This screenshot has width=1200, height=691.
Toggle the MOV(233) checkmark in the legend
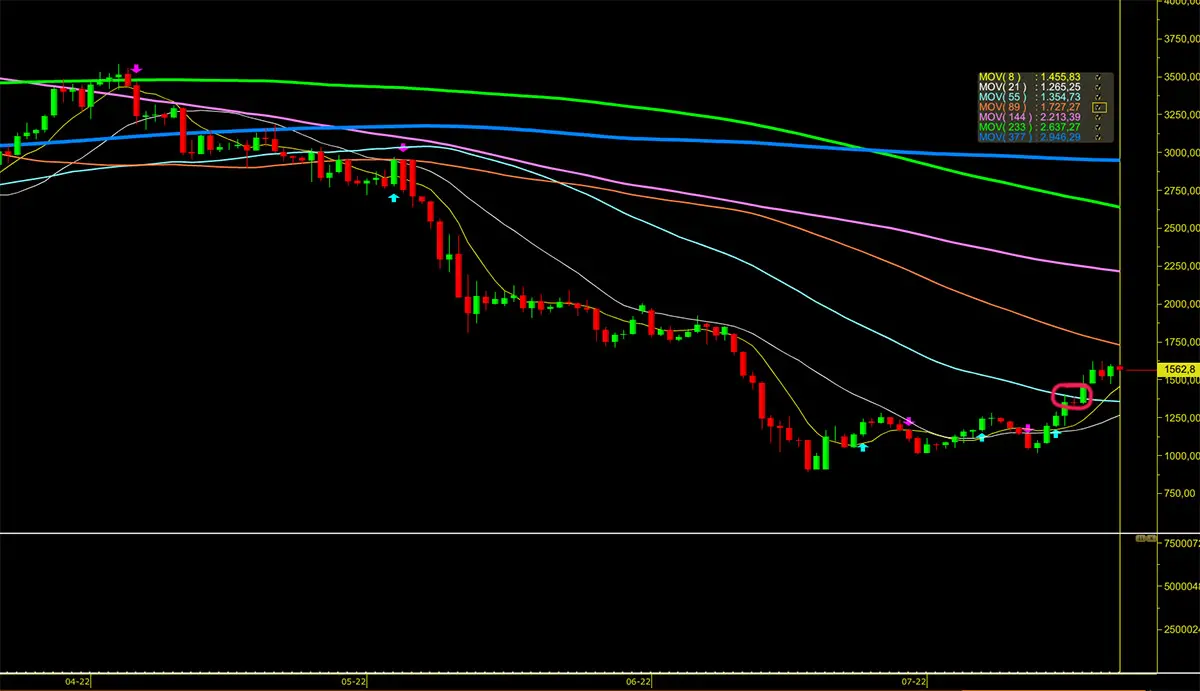click(x=1098, y=127)
